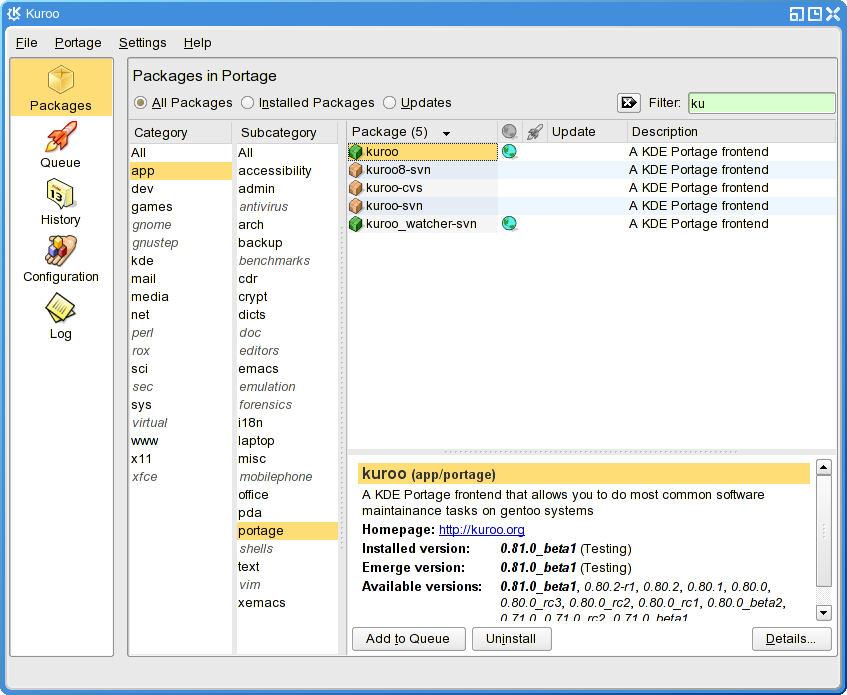Click the globe icon in kuroo_watcher-svn row
The height and width of the screenshot is (695, 847).
pyautogui.click(x=509, y=223)
